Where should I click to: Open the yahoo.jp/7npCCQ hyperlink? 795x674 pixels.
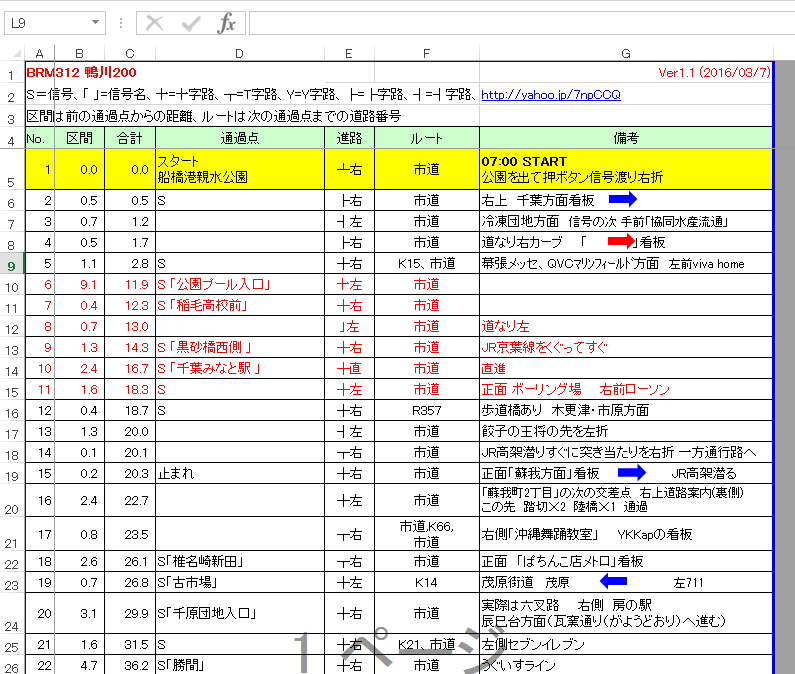(x=551, y=95)
